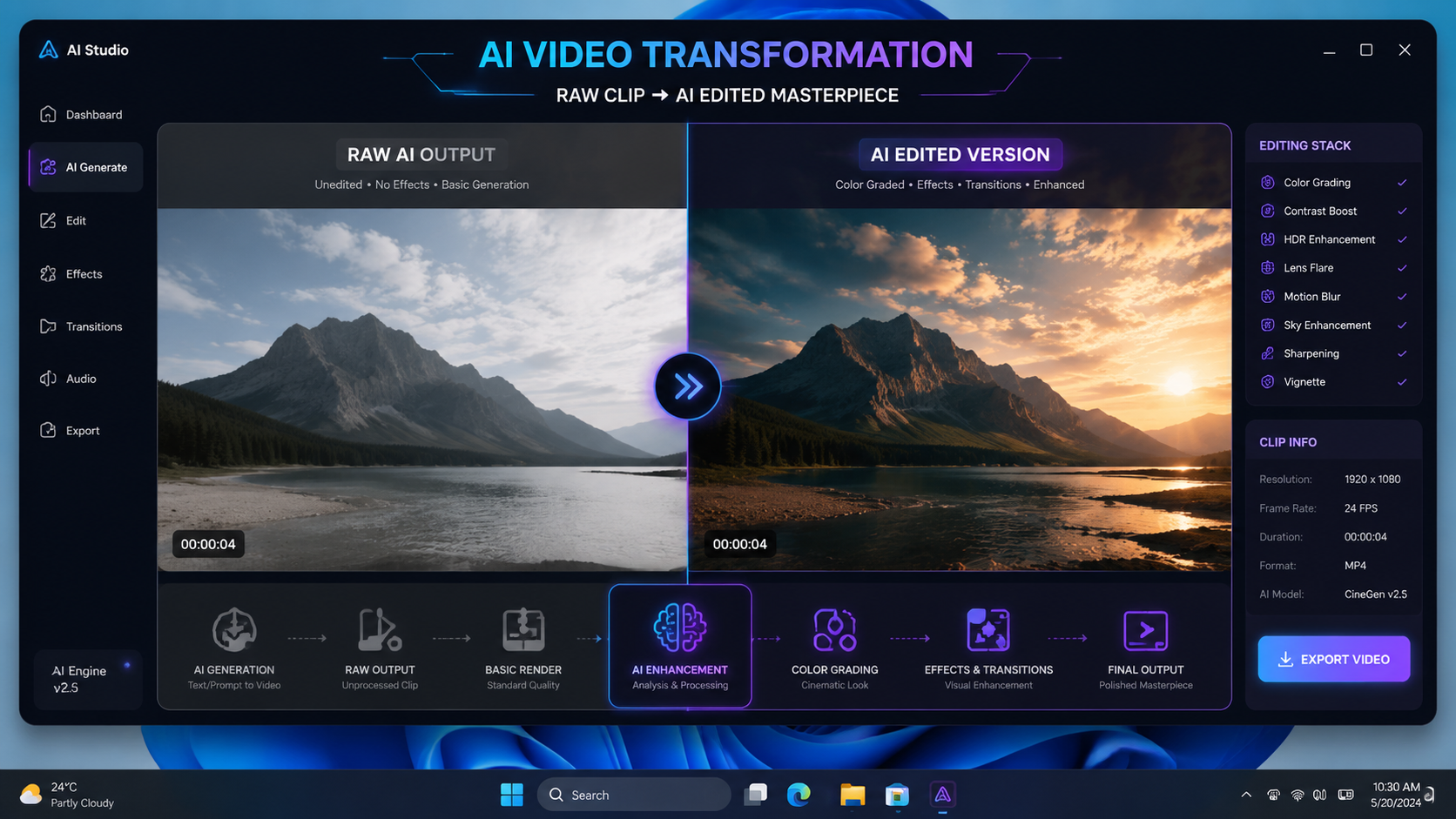Image resolution: width=1456 pixels, height=819 pixels.
Task: Click the Vignette stack icon
Action: [1268, 382]
